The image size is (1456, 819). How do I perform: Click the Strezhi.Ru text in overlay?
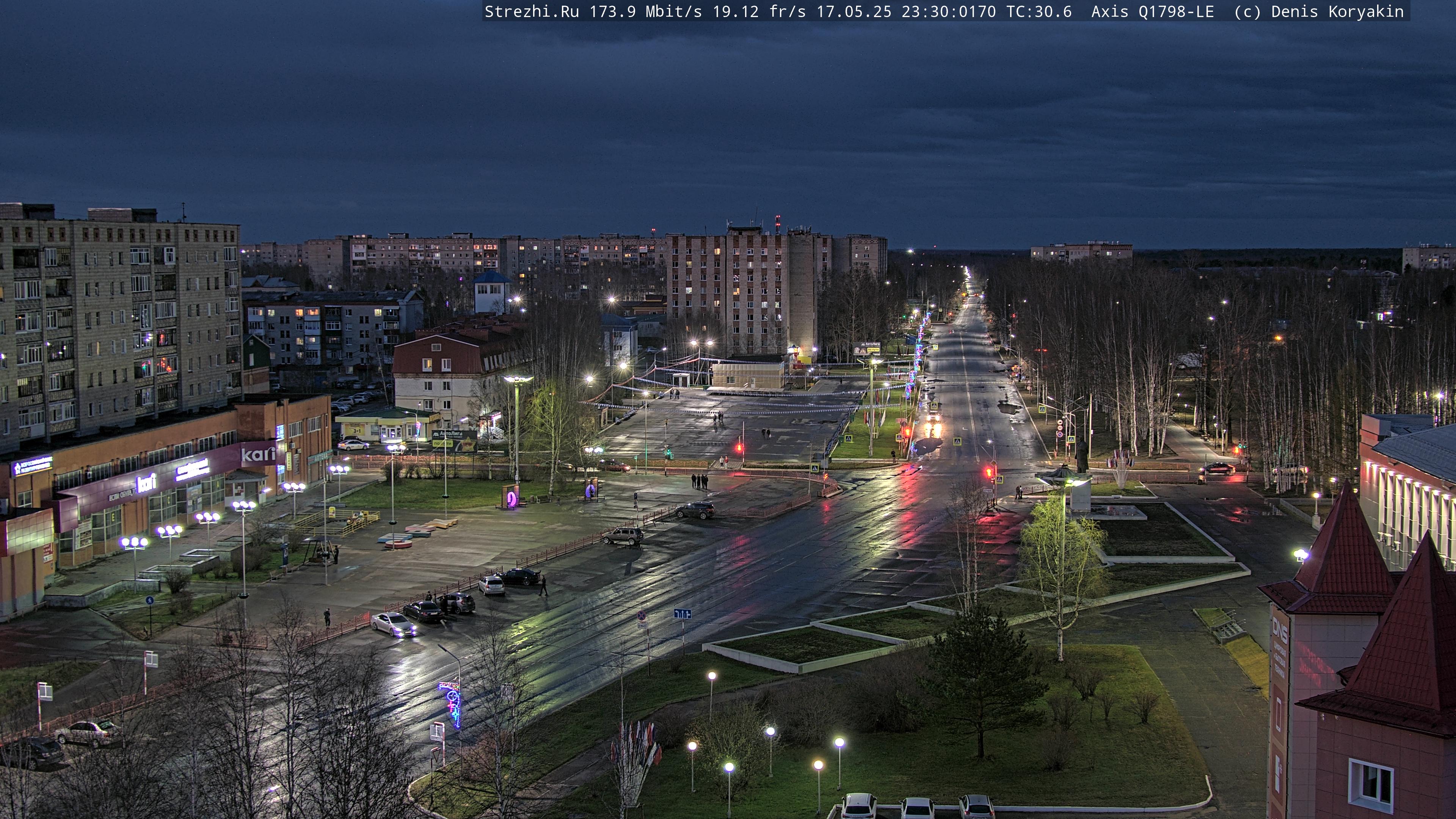tap(531, 12)
